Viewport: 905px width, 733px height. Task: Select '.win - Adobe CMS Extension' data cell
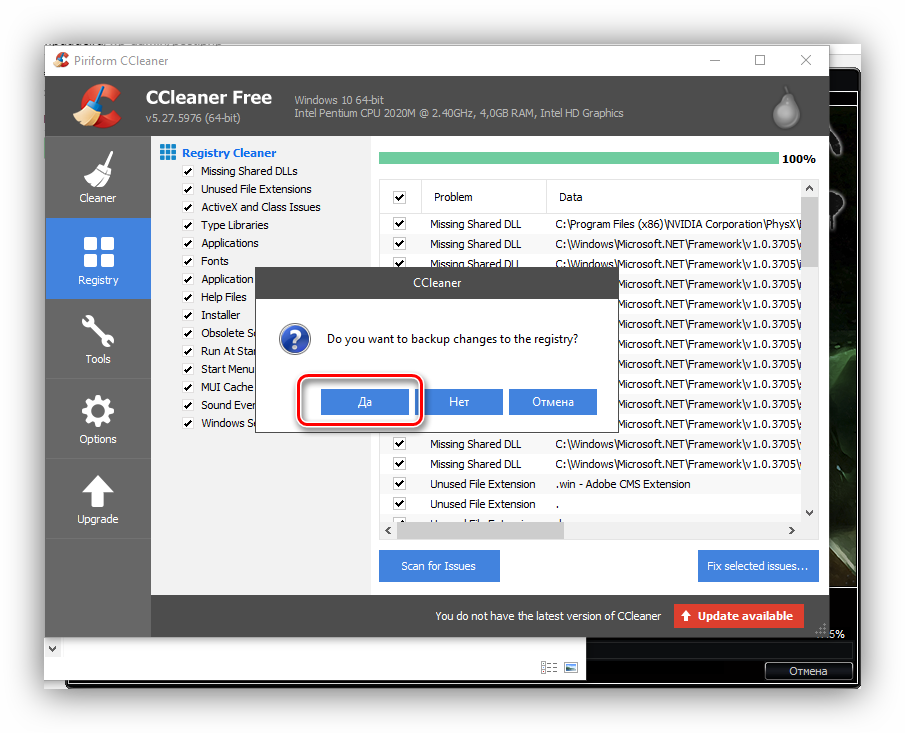(x=623, y=484)
